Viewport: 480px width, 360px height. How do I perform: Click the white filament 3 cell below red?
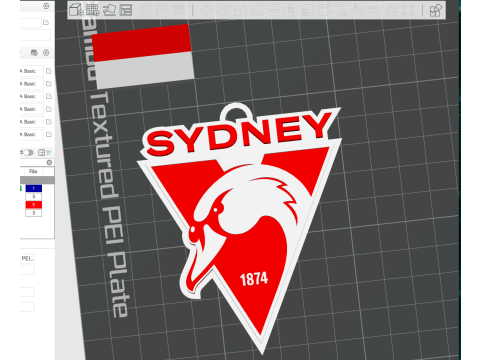[x=34, y=213]
